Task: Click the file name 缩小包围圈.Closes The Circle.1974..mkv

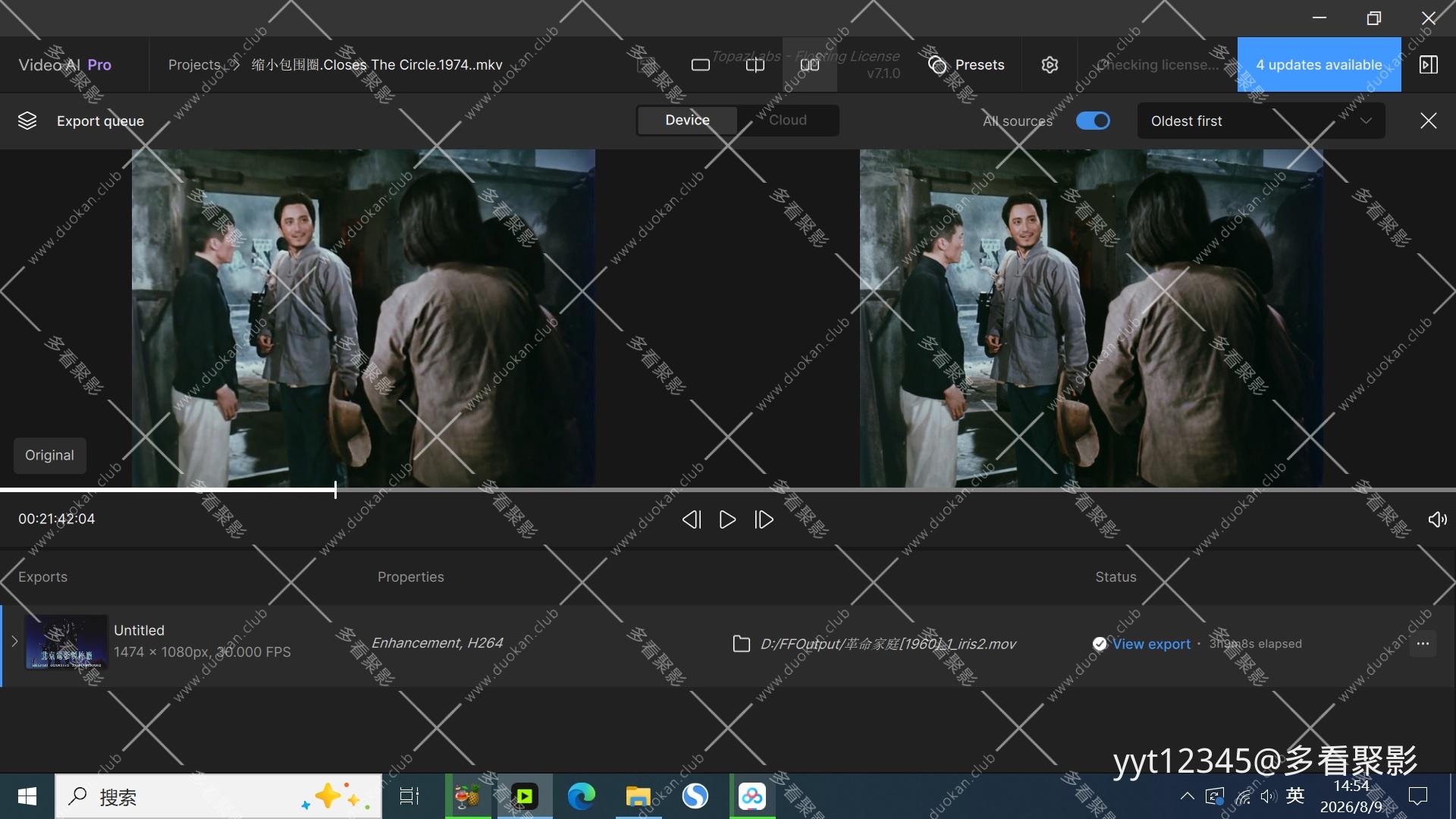Action: click(377, 65)
